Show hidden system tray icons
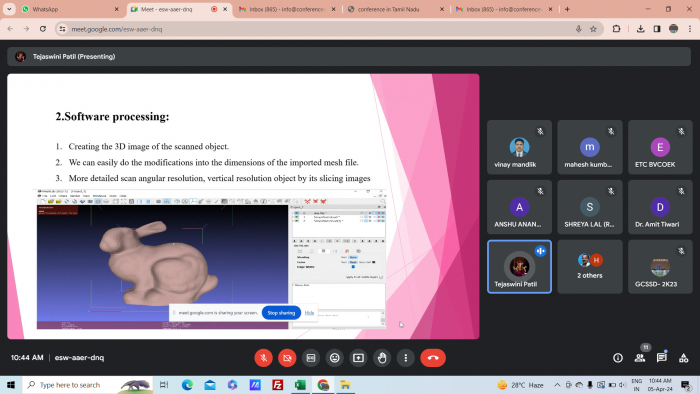Screen dimensions: 700x394 (x=557, y=385)
